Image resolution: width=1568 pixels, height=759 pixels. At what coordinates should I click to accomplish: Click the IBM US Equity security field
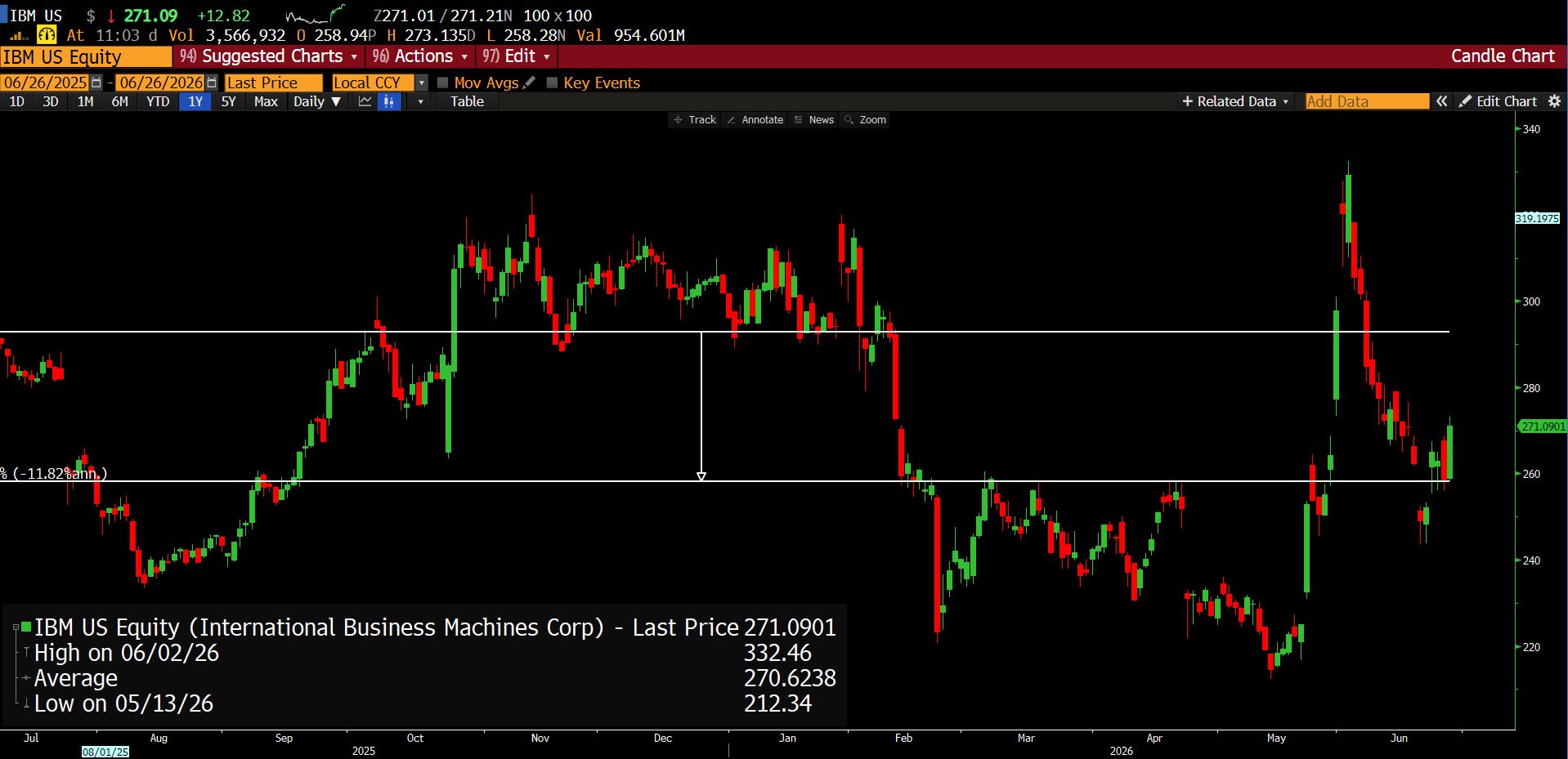(x=86, y=56)
